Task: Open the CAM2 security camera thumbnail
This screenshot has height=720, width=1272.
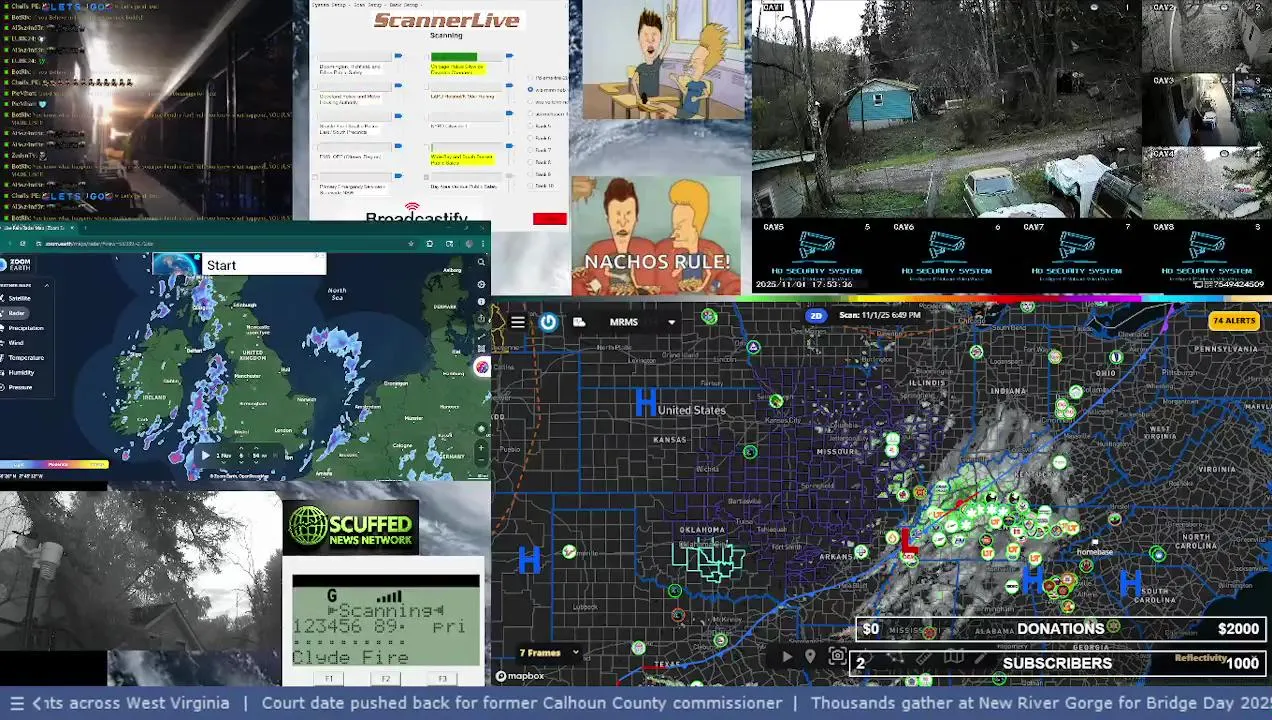Action: pyautogui.click(x=1206, y=36)
